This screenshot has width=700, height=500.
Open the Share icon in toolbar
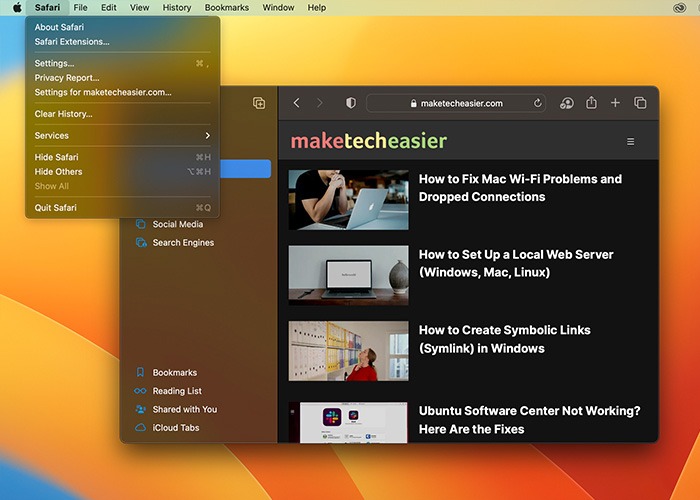coord(591,103)
